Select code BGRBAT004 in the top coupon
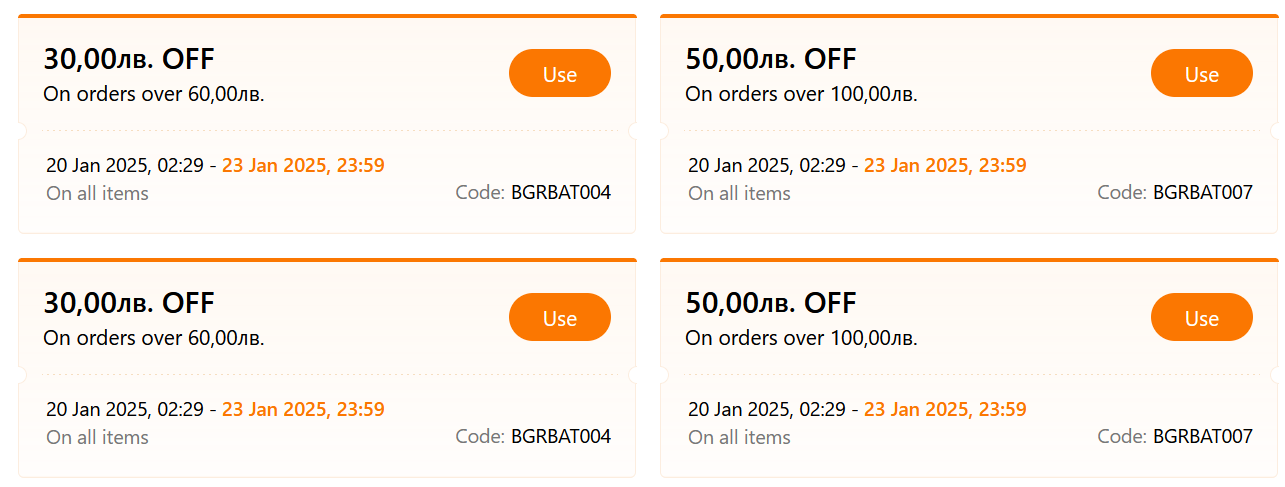 click(x=560, y=193)
